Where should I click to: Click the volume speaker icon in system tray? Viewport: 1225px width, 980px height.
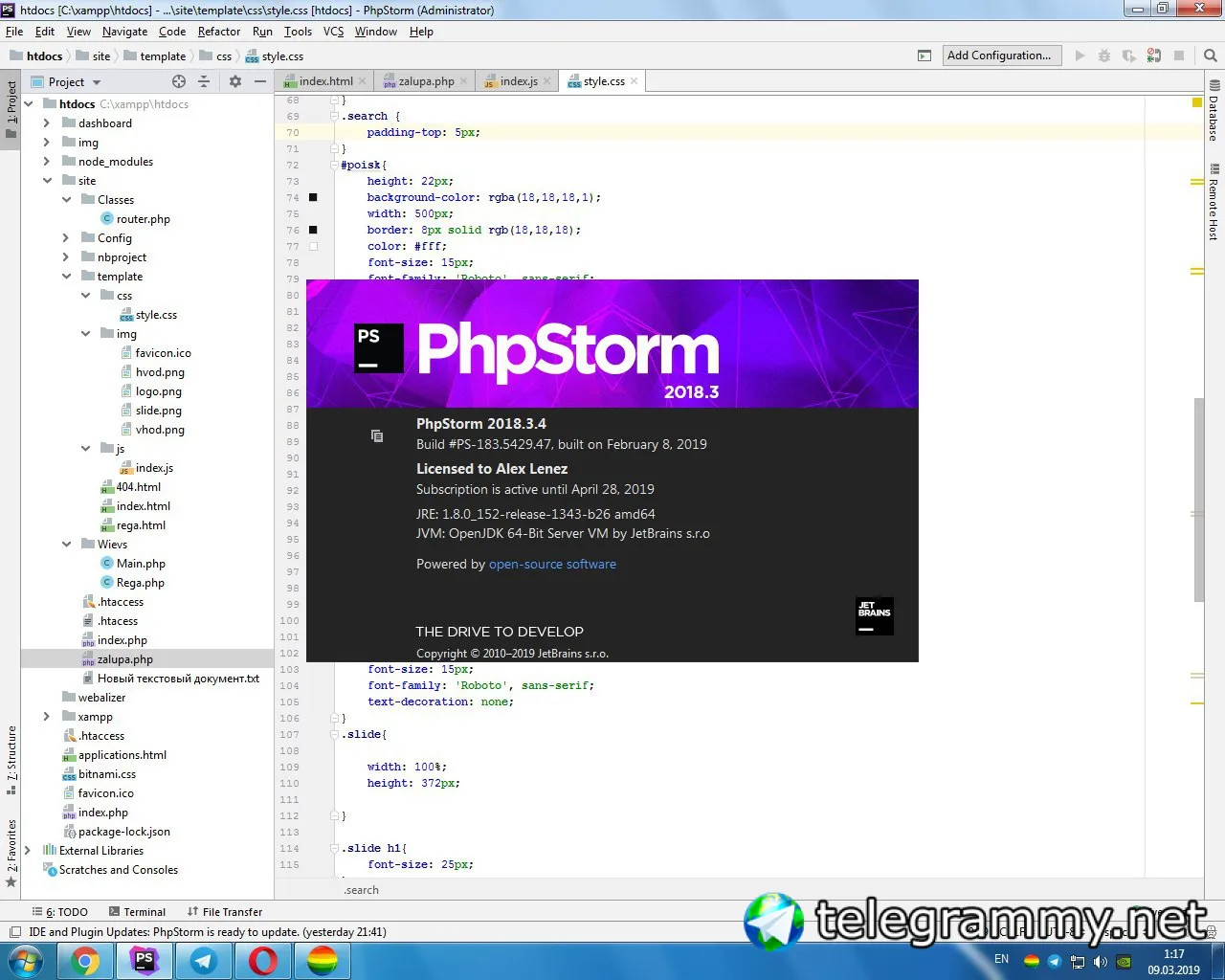[1101, 961]
